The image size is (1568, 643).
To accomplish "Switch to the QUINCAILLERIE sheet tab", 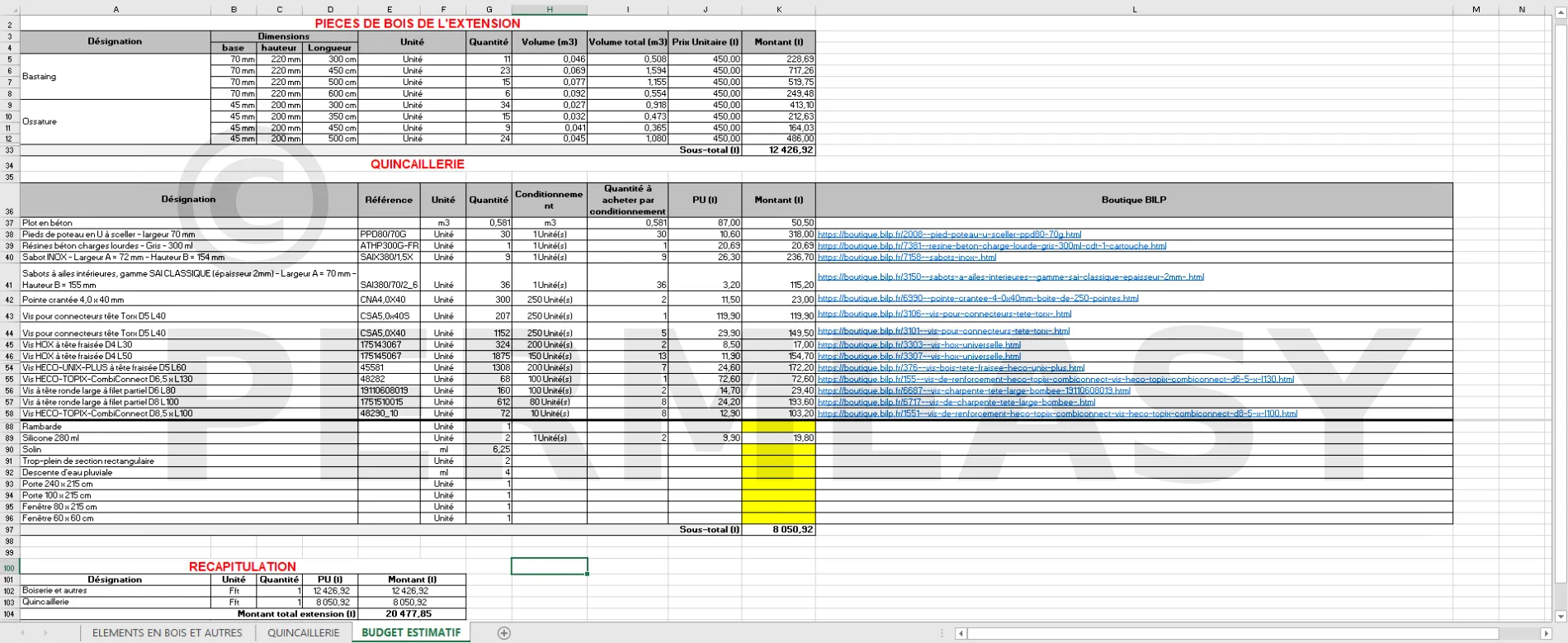I will click(303, 633).
